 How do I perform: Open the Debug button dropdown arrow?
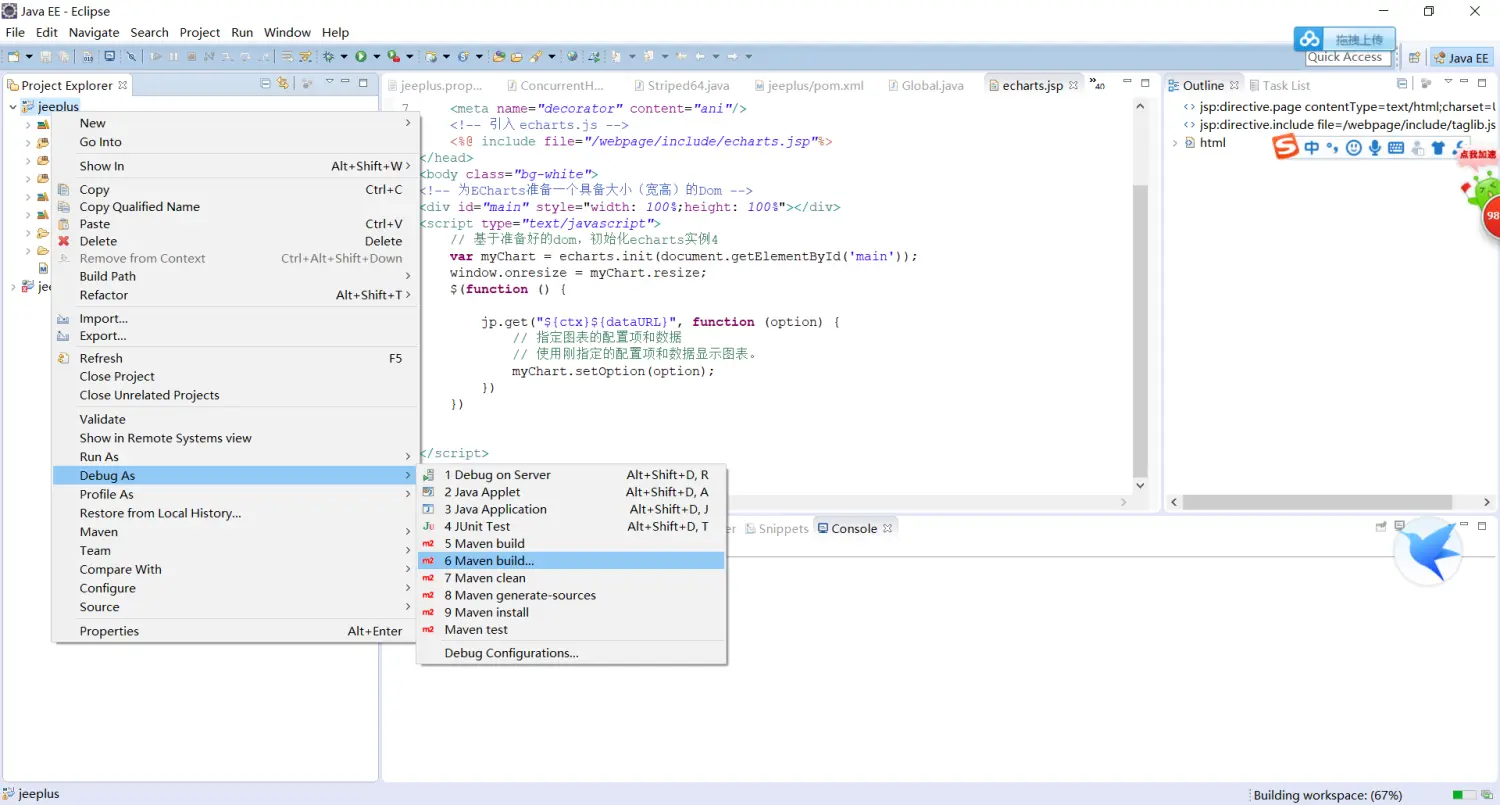point(344,57)
